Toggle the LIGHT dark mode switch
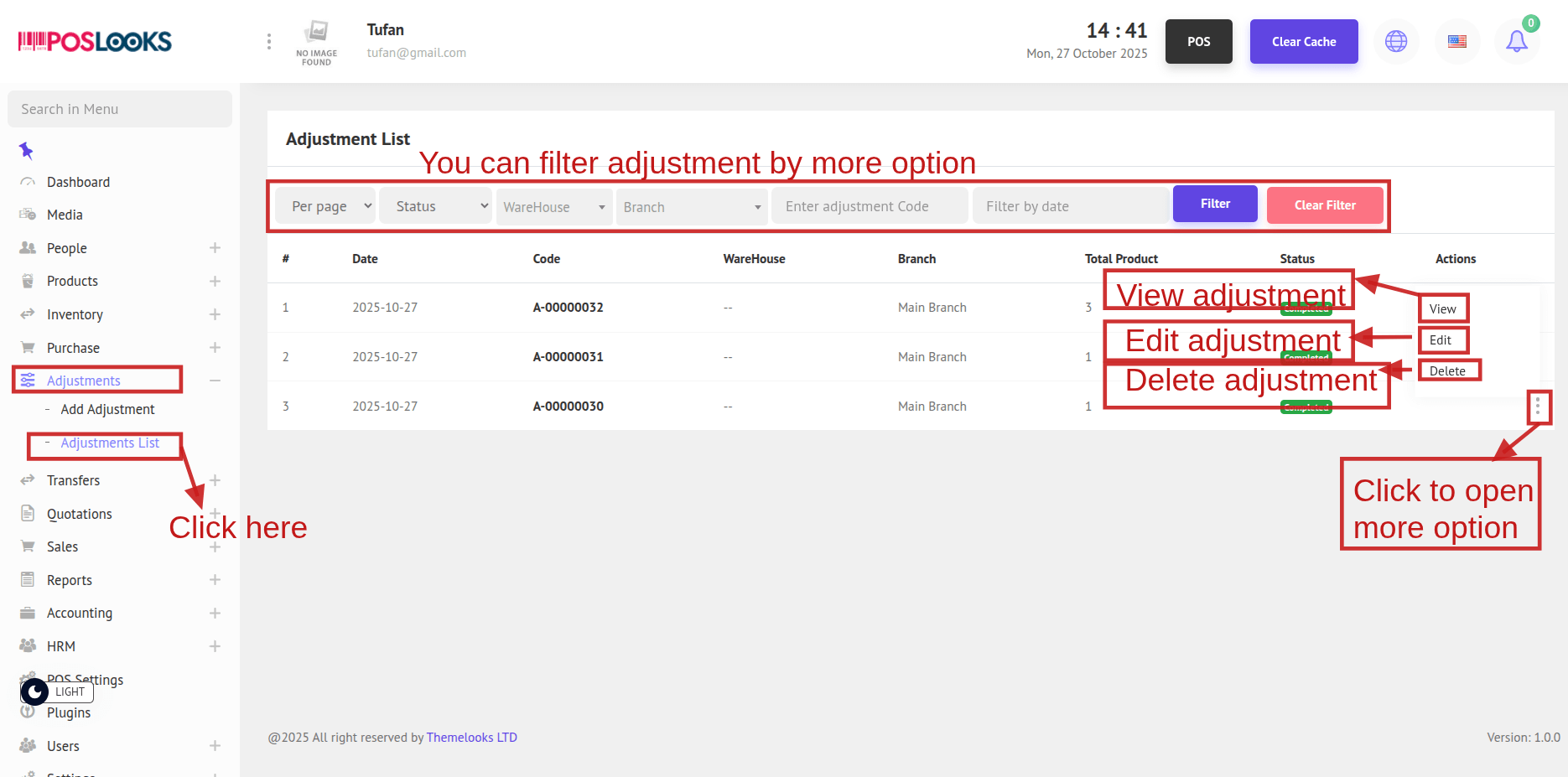Viewport: 1568px width, 777px height. coord(35,692)
